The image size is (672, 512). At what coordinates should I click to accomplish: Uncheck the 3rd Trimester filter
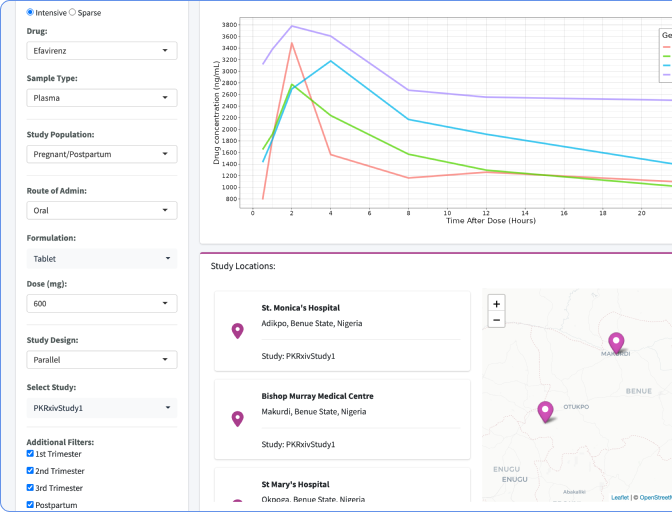pyautogui.click(x=30, y=488)
